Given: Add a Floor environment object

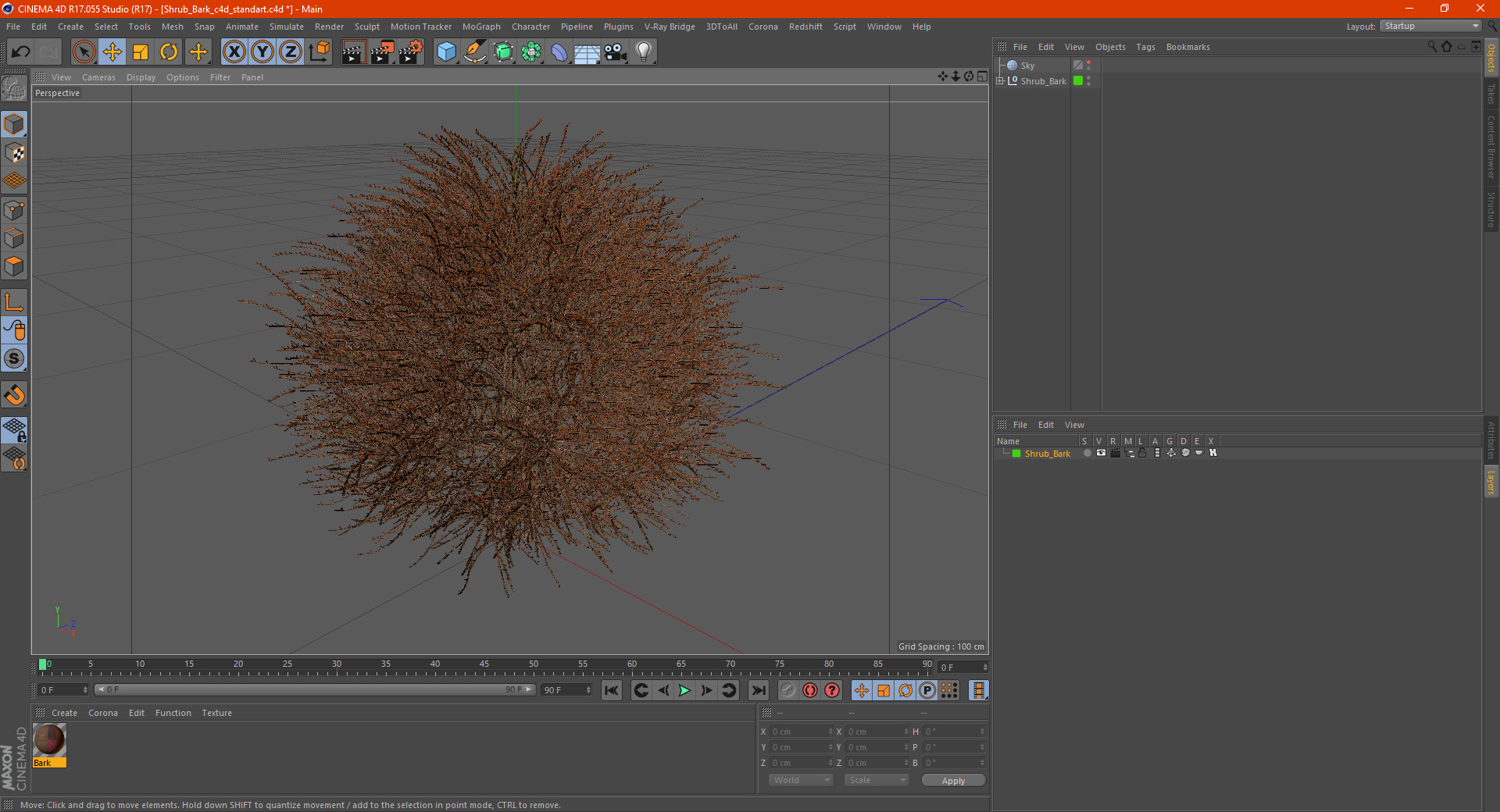Looking at the screenshot, I should pyautogui.click(x=587, y=52).
